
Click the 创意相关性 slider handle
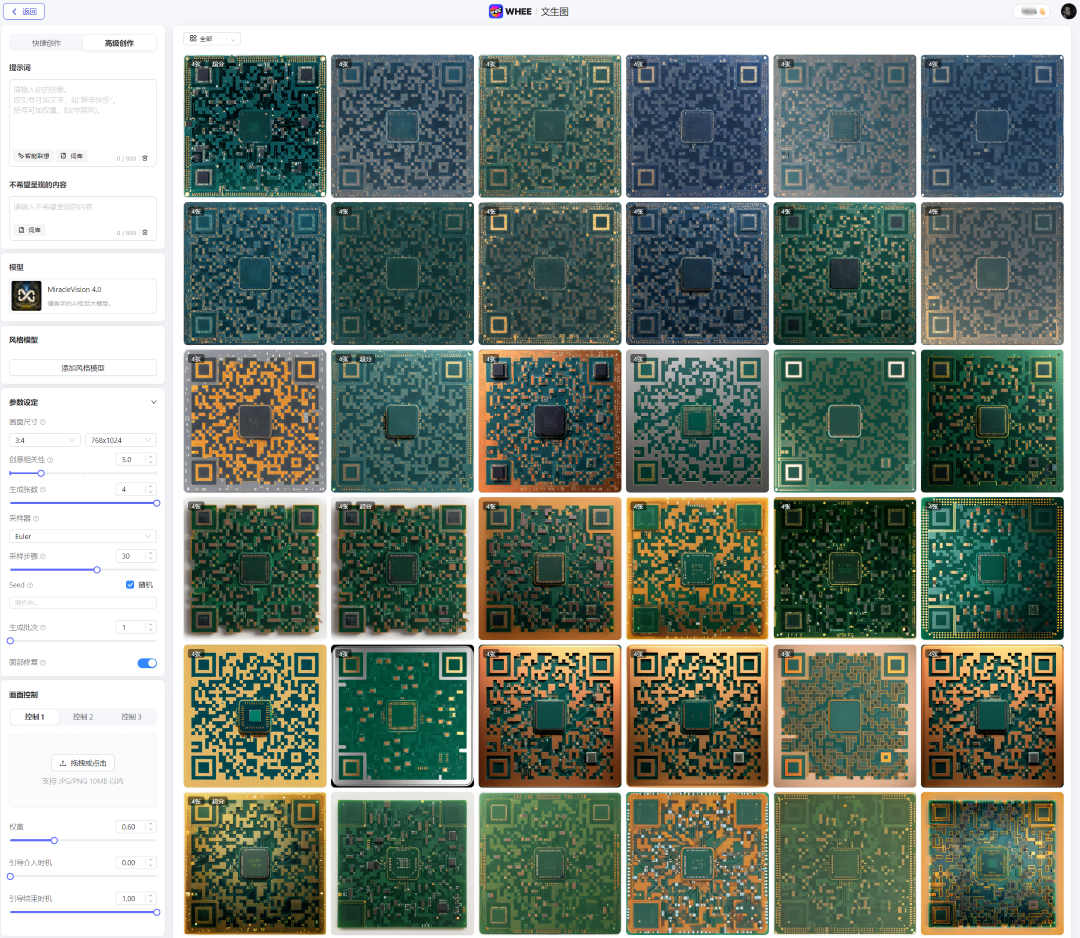pyautogui.click(x=41, y=473)
